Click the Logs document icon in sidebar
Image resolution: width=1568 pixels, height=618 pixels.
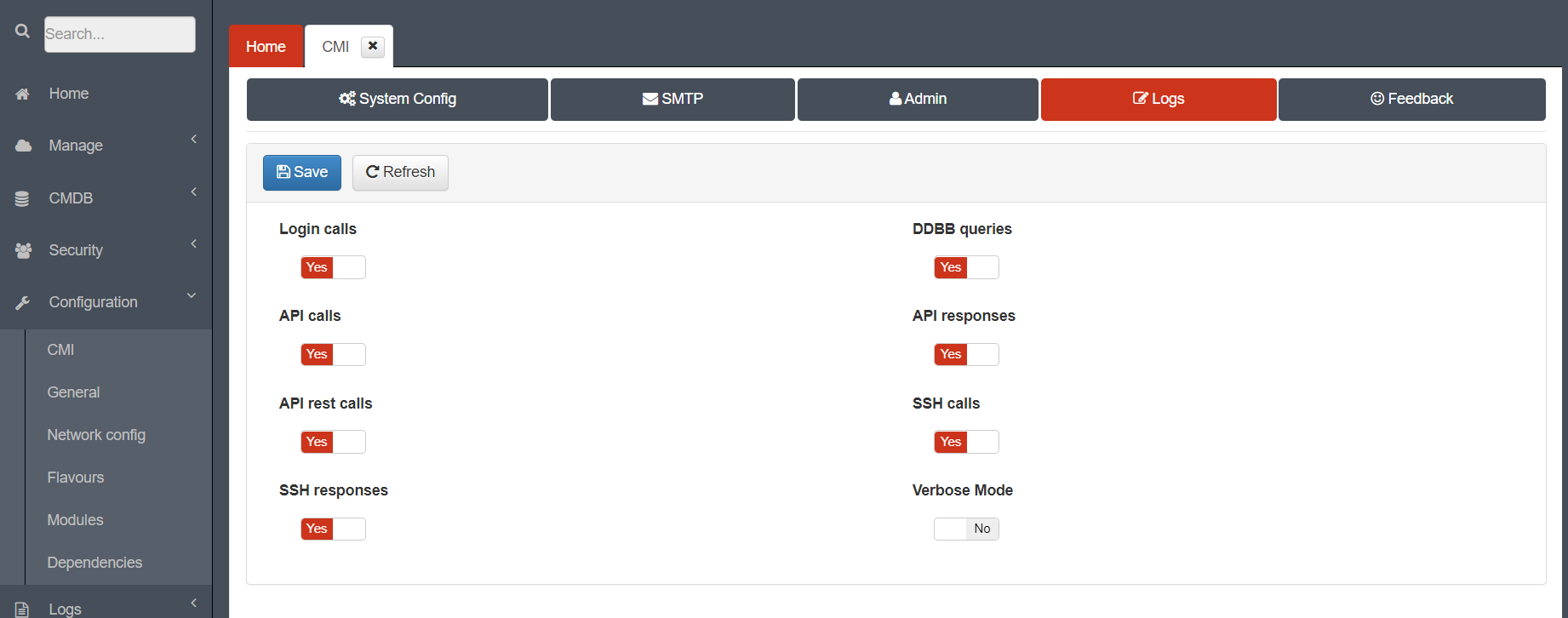[x=23, y=609]
